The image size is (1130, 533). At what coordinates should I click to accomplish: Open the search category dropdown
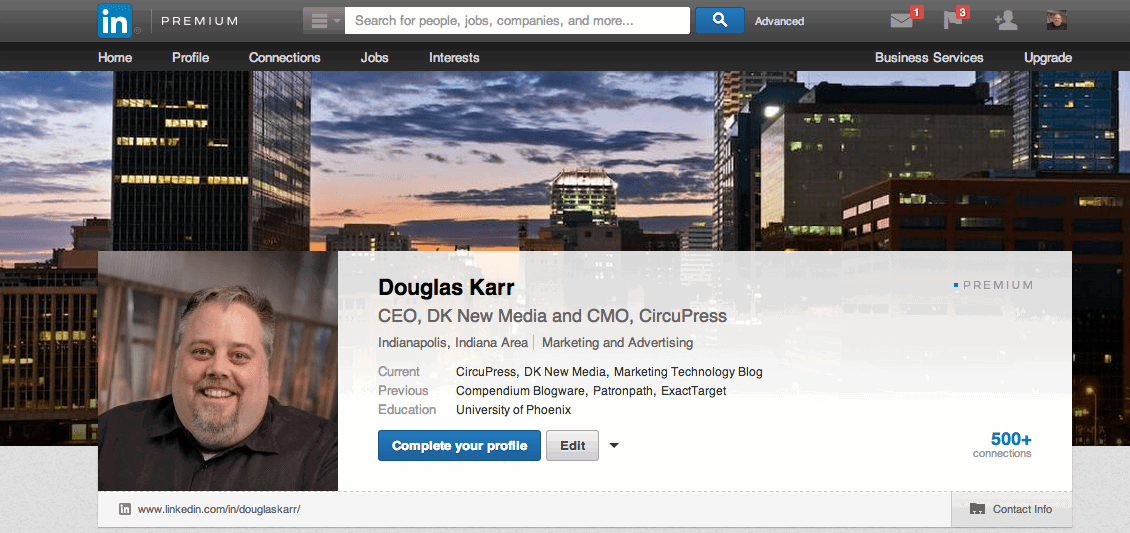point(324,21)
